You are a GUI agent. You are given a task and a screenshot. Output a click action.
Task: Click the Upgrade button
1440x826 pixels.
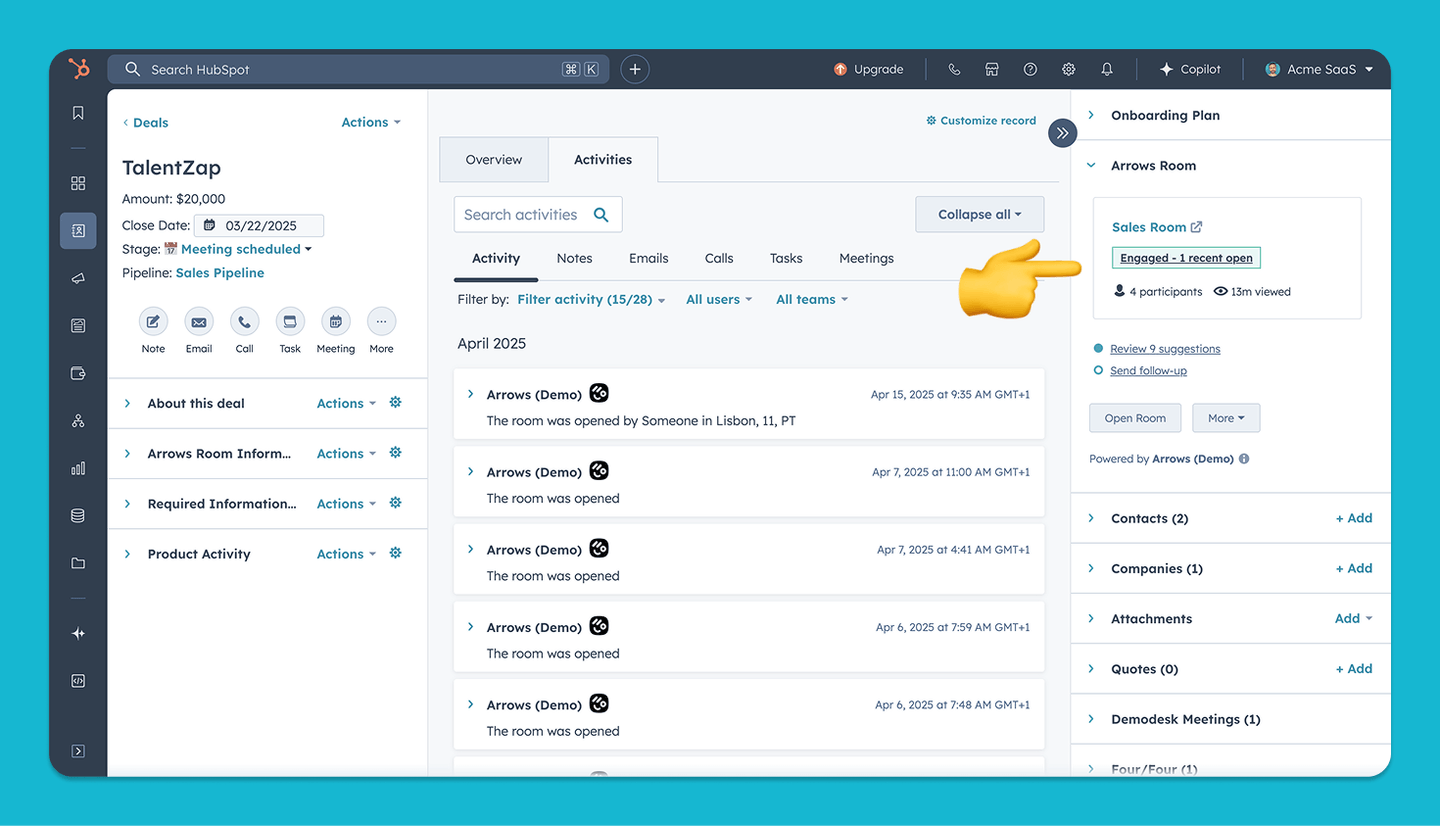(x=868, y=69)
